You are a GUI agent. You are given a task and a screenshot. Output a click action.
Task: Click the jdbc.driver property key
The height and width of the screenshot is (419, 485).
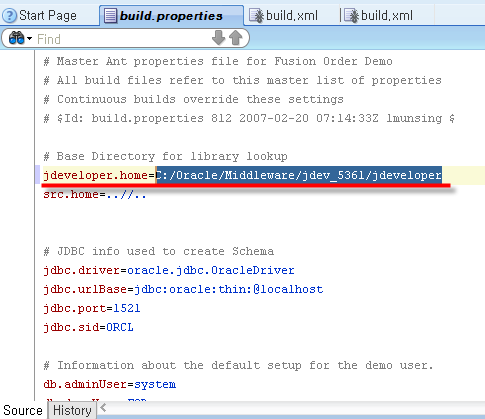point(81,270)
